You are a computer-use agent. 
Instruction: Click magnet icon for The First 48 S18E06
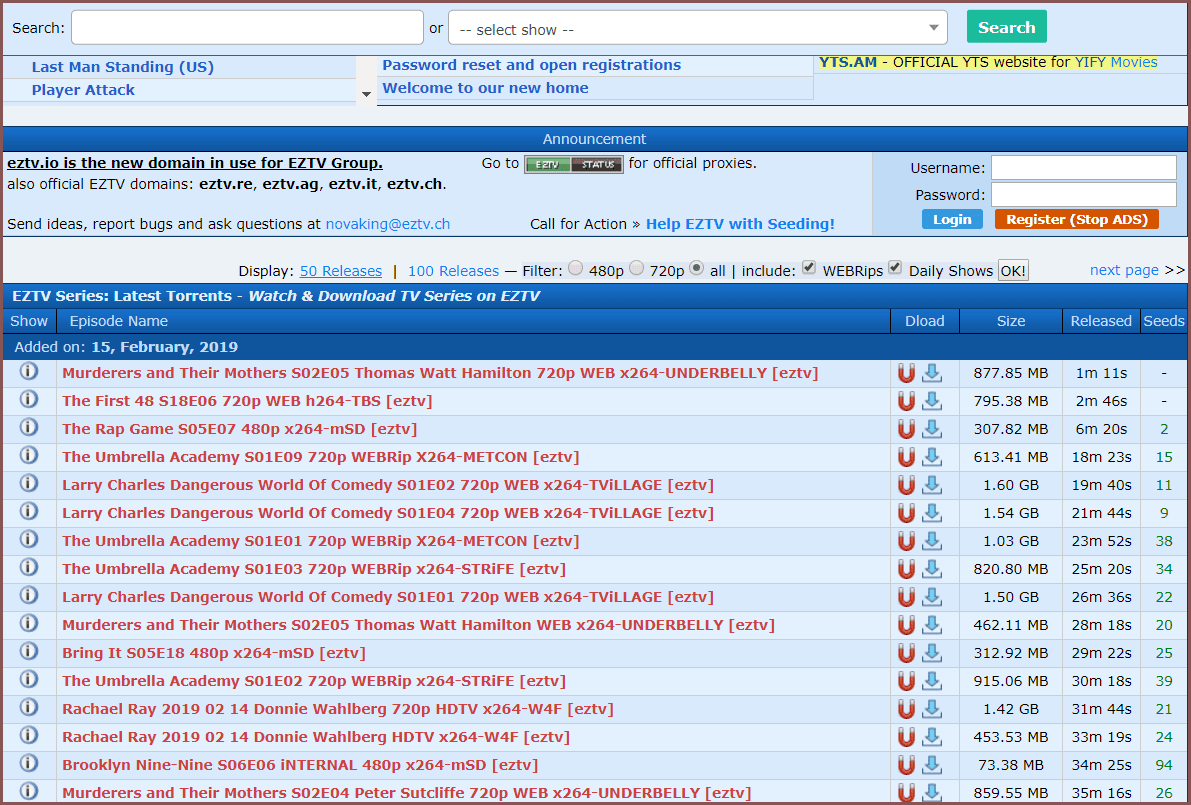pos(906,401)
